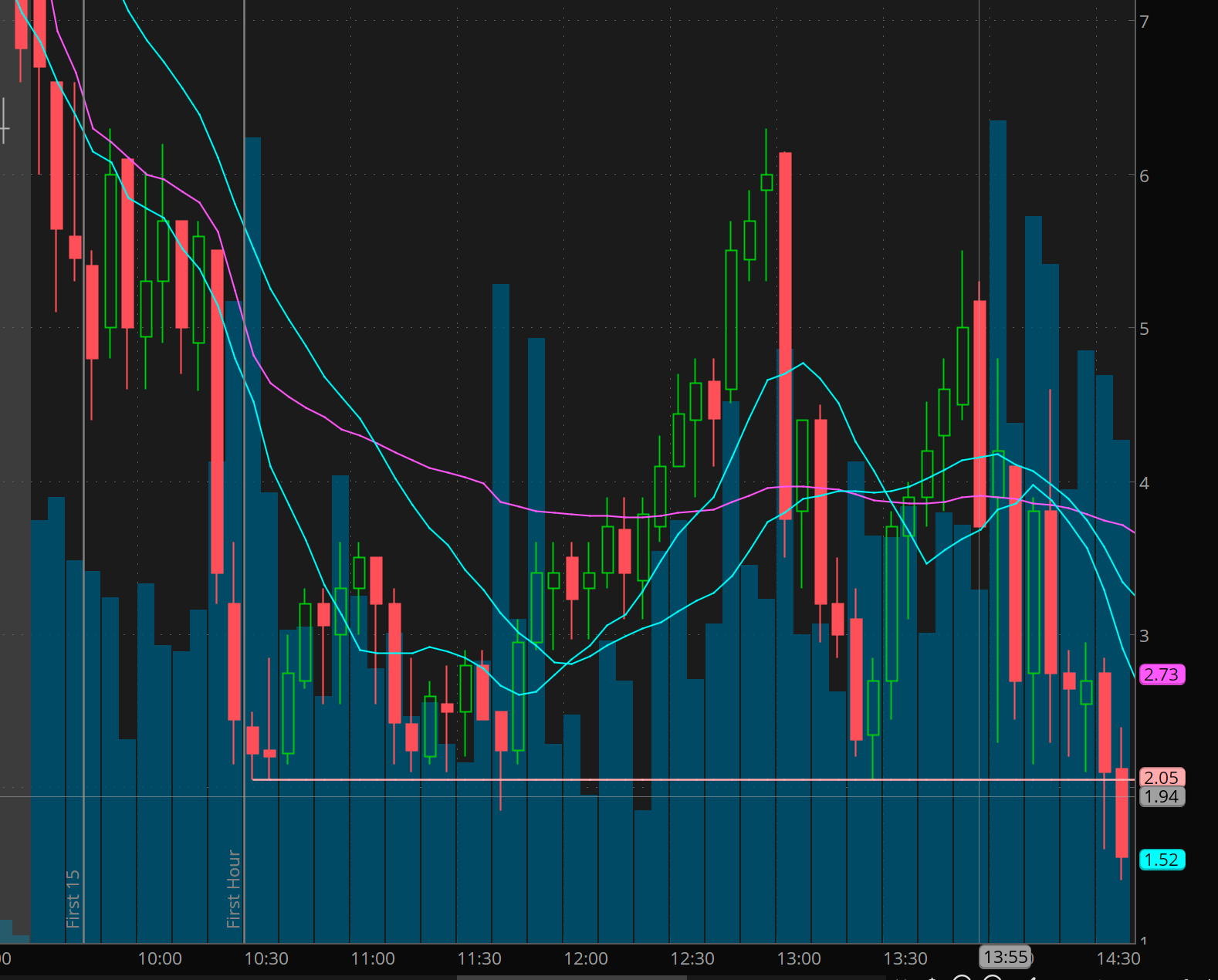This screenshot has width=1218, height=980.
Task: Click the 'First 15' vertical marker label
Action: [73, 899]
